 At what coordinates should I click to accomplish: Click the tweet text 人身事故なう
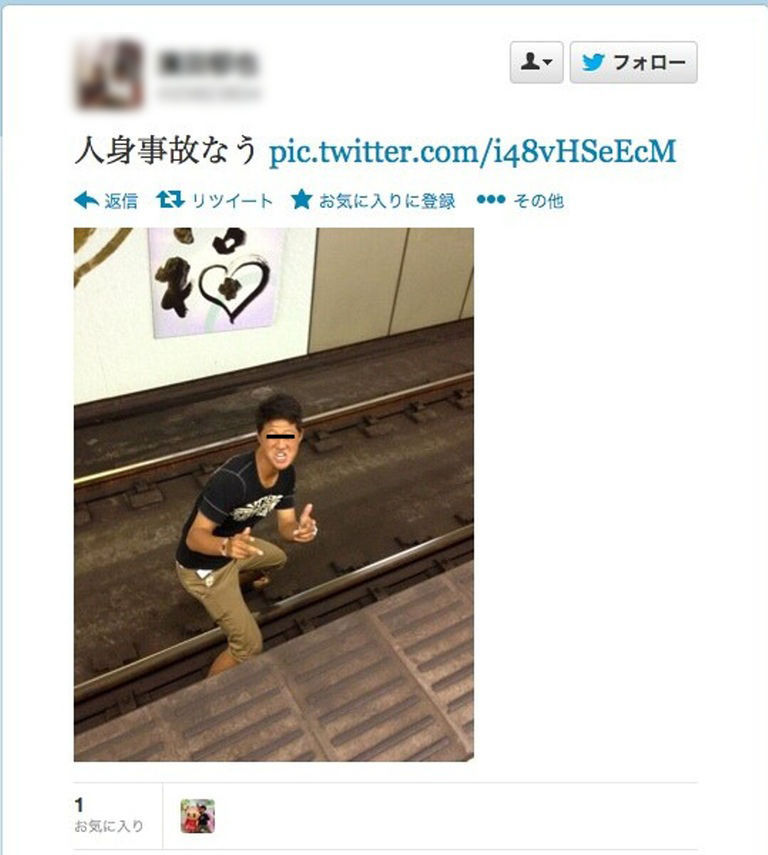(165, 150)
